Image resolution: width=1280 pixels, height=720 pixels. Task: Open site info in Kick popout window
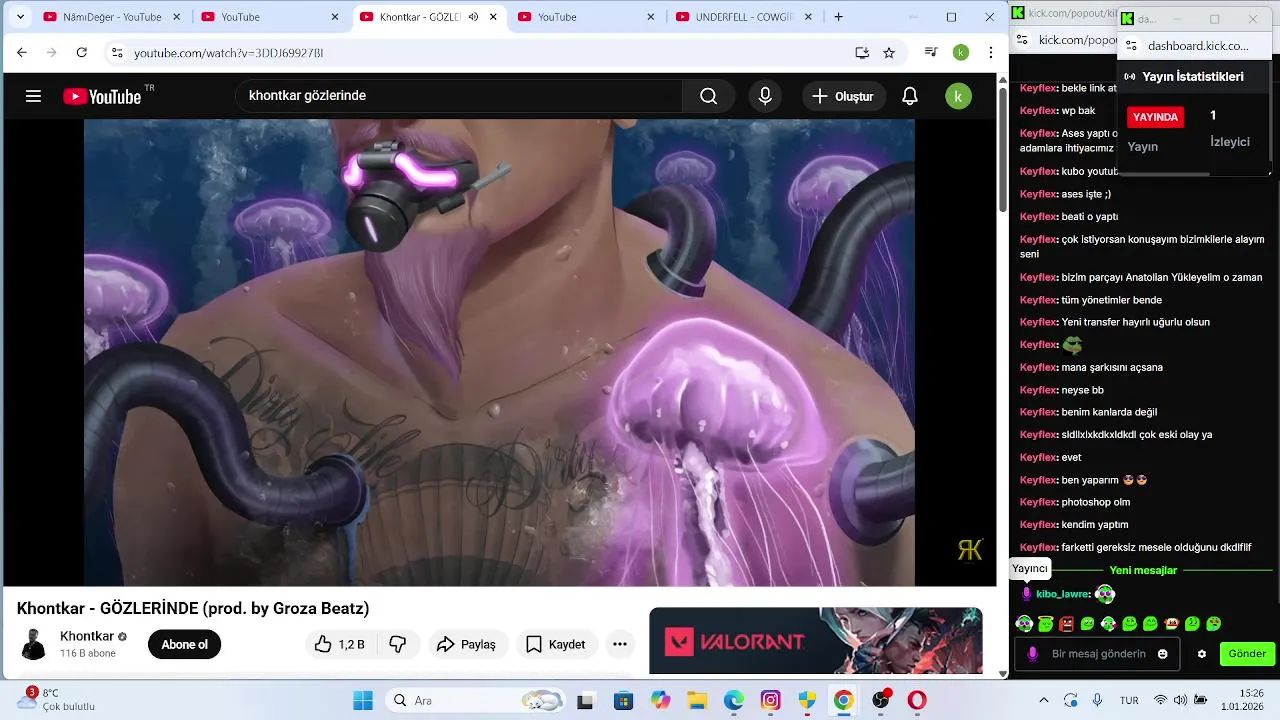[x=1022, y=40]
